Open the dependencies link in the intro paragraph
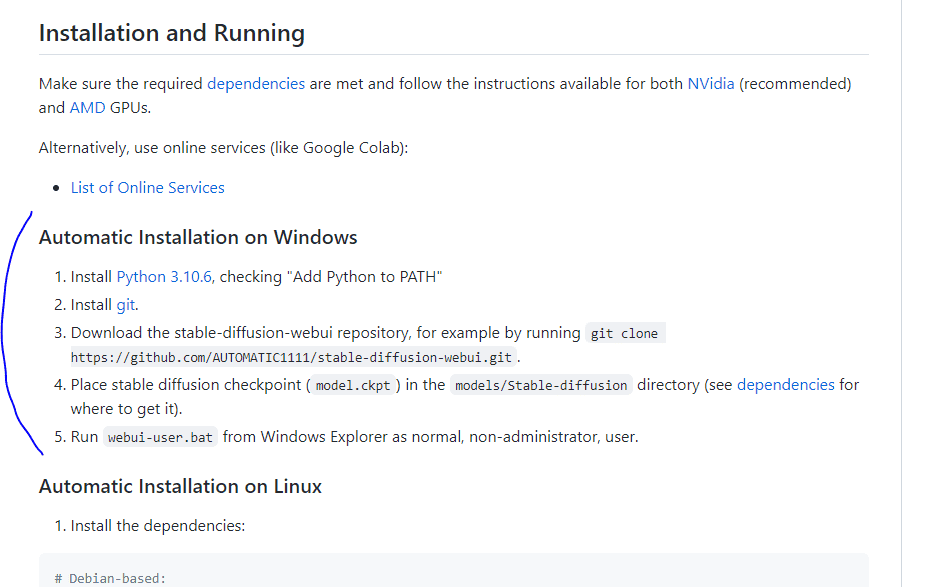The height and width of the screenshot is (587, 928). (x=256, y=84)
